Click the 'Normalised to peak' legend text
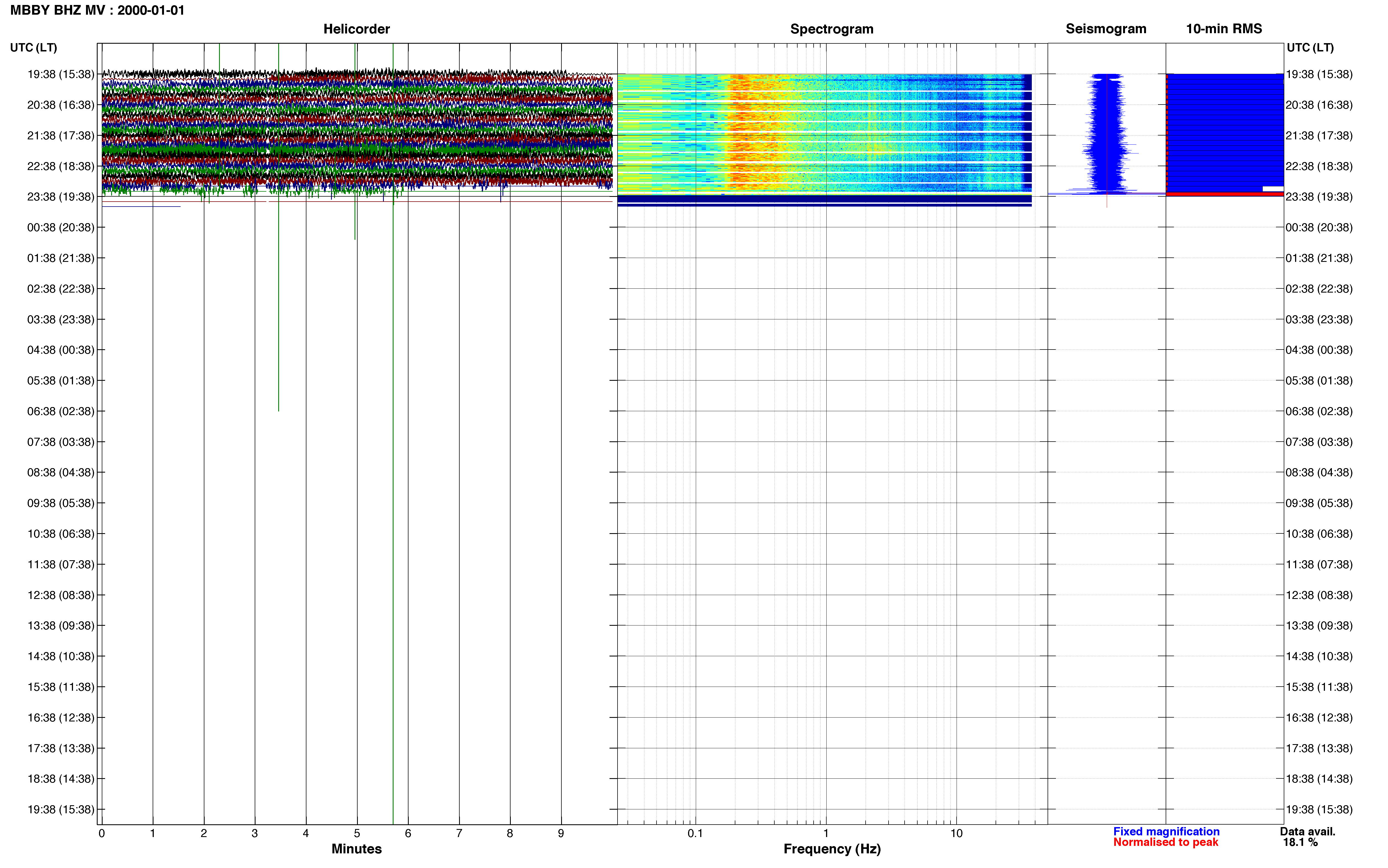1388x868 pixels. [1165, 842]
